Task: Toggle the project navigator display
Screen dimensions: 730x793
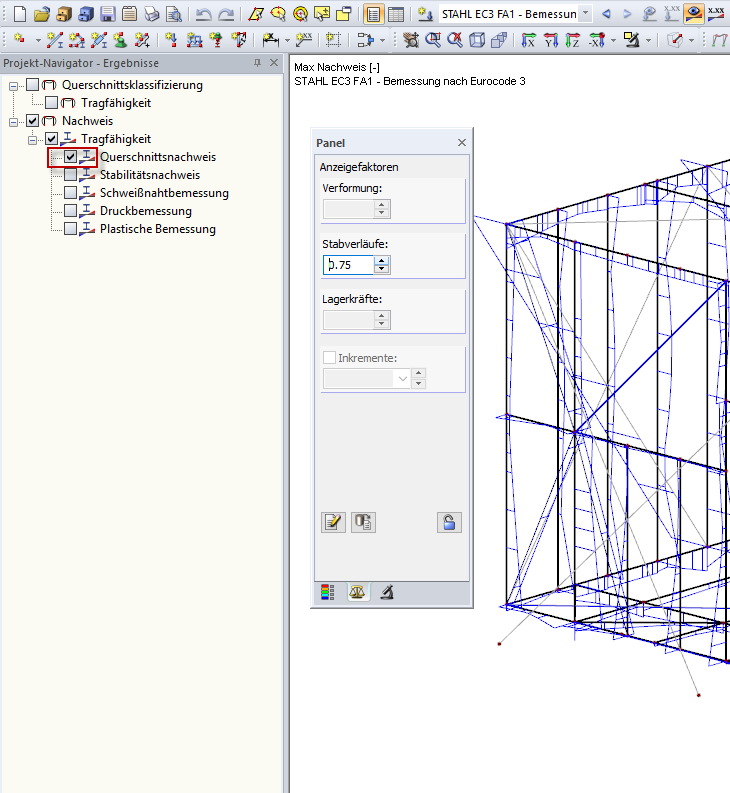Action: click(373, 14)
